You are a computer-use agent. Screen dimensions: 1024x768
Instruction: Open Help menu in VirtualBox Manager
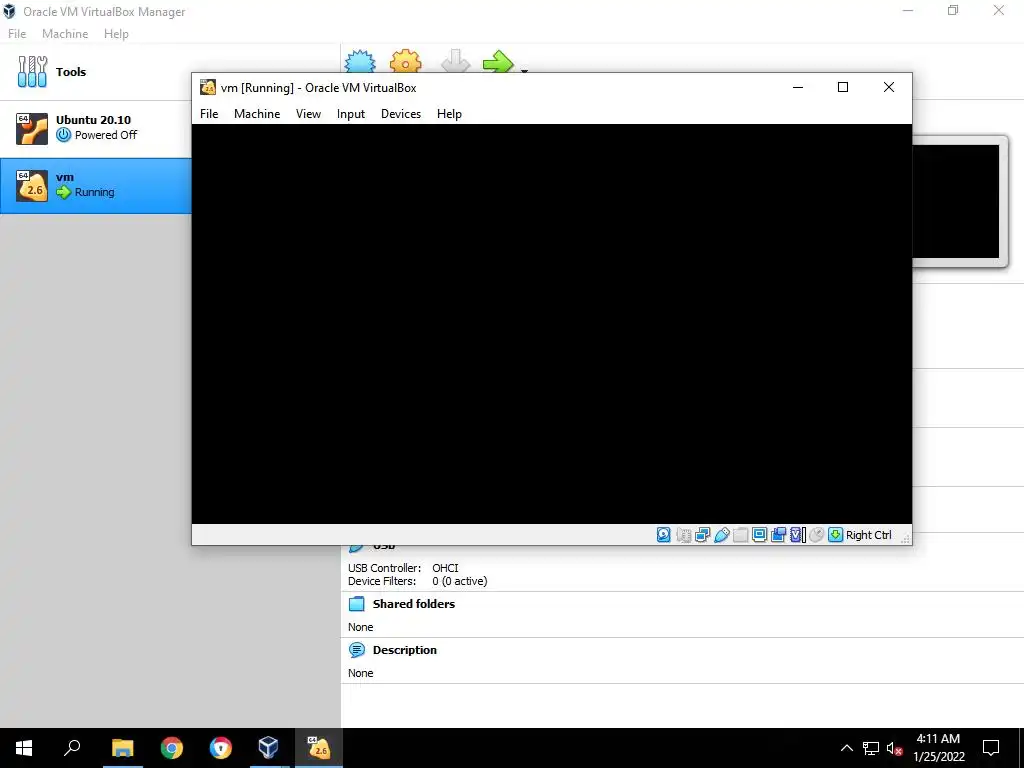[116, 34]
